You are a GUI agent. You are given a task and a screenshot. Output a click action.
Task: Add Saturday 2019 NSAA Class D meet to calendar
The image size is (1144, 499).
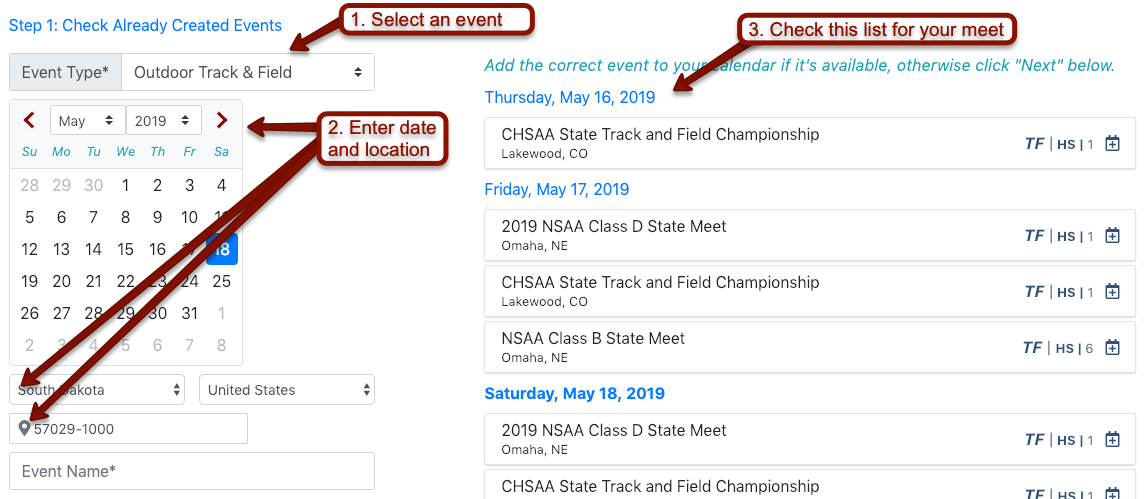(x=1112, y=440)
